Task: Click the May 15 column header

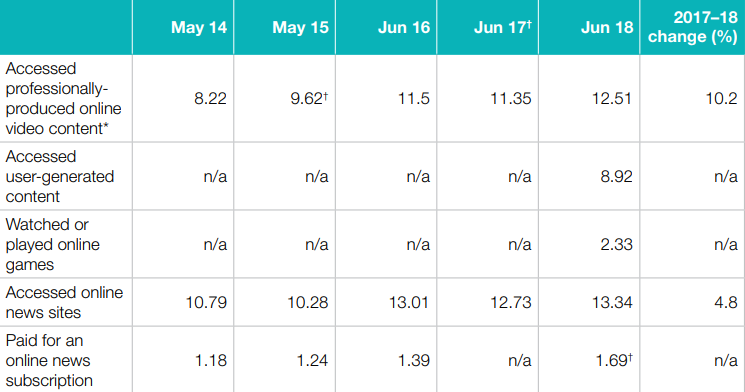Action: pos(300,27)
